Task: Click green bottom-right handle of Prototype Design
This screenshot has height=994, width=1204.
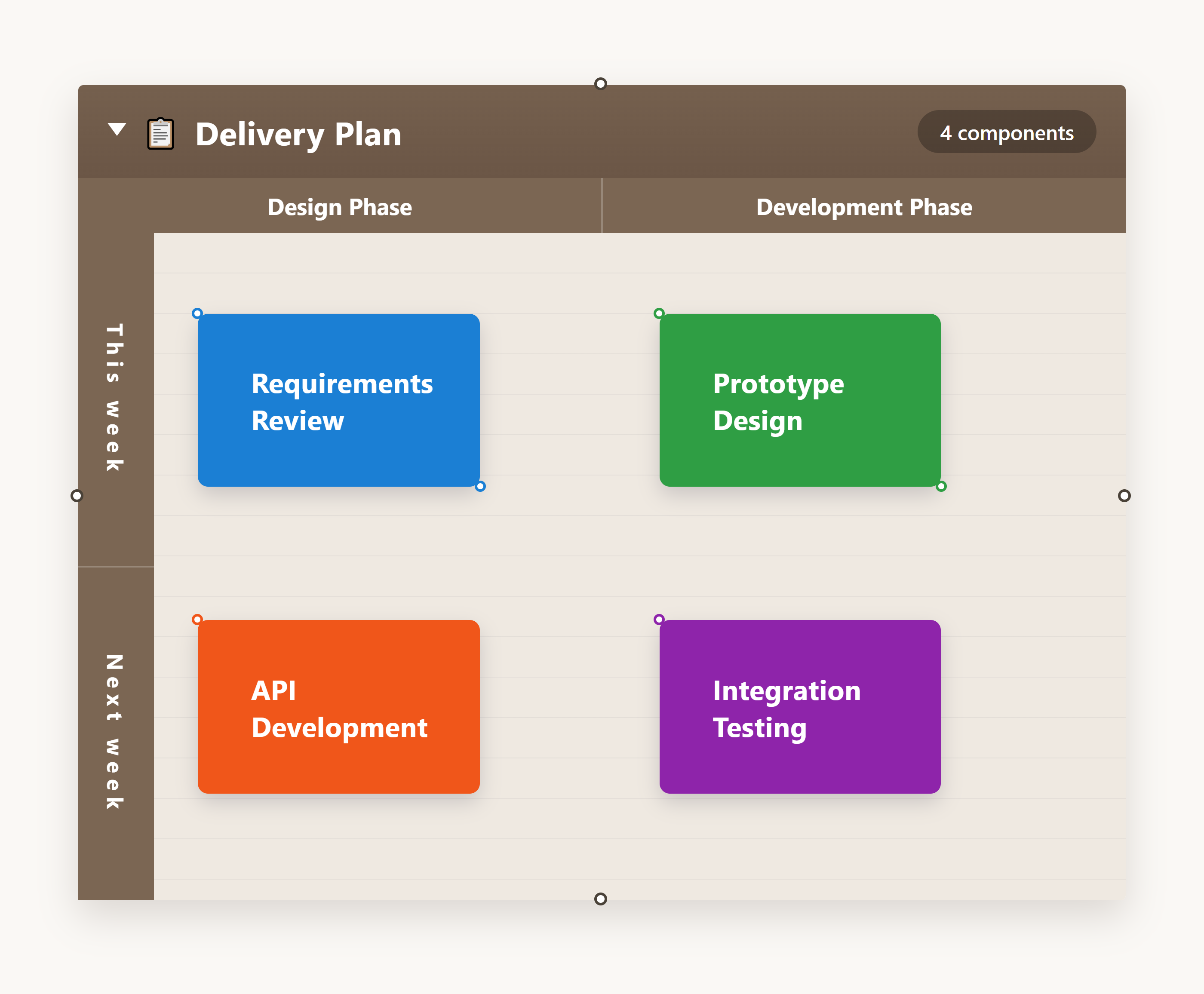Action: point(941,486)
